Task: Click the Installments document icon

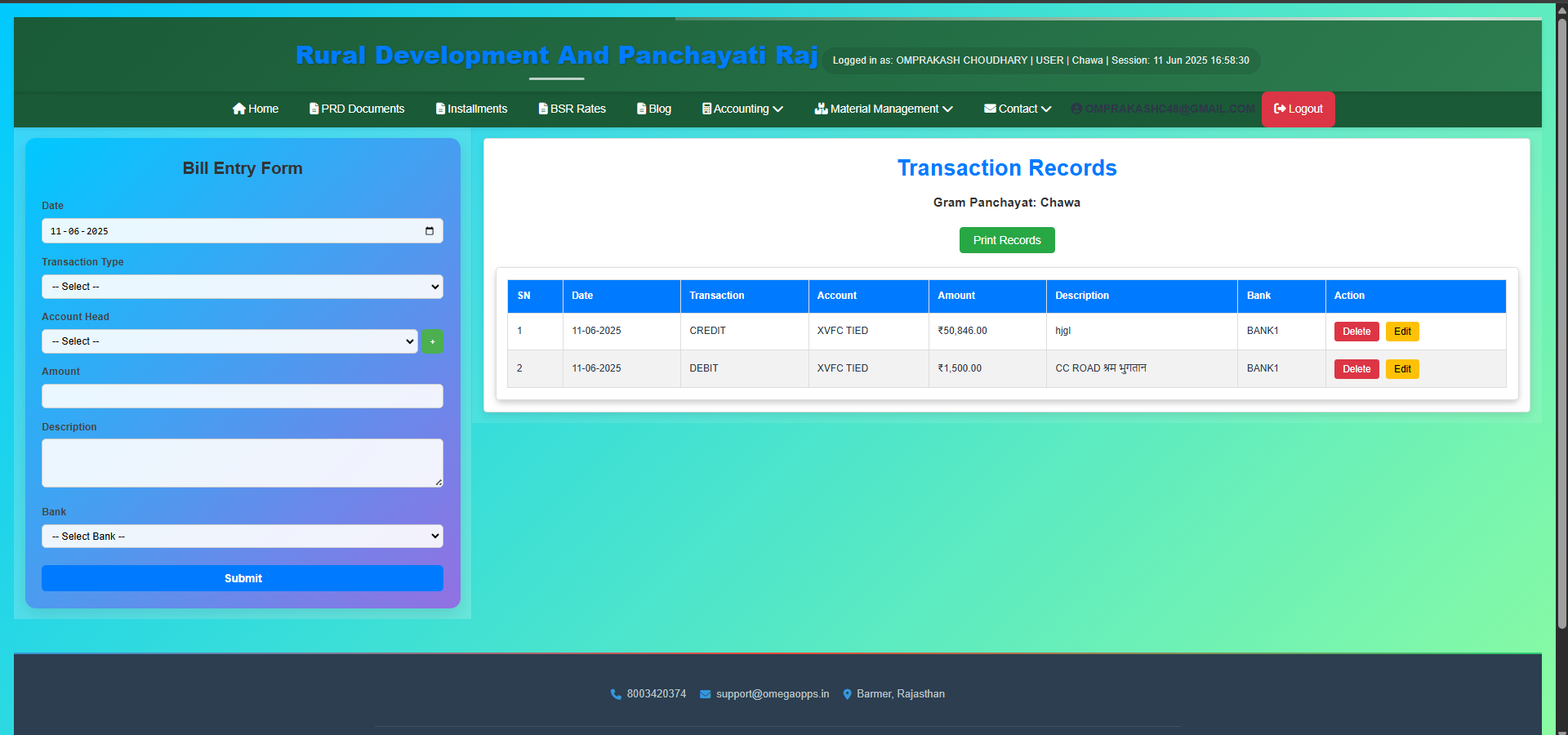Action: pos(441,109)
